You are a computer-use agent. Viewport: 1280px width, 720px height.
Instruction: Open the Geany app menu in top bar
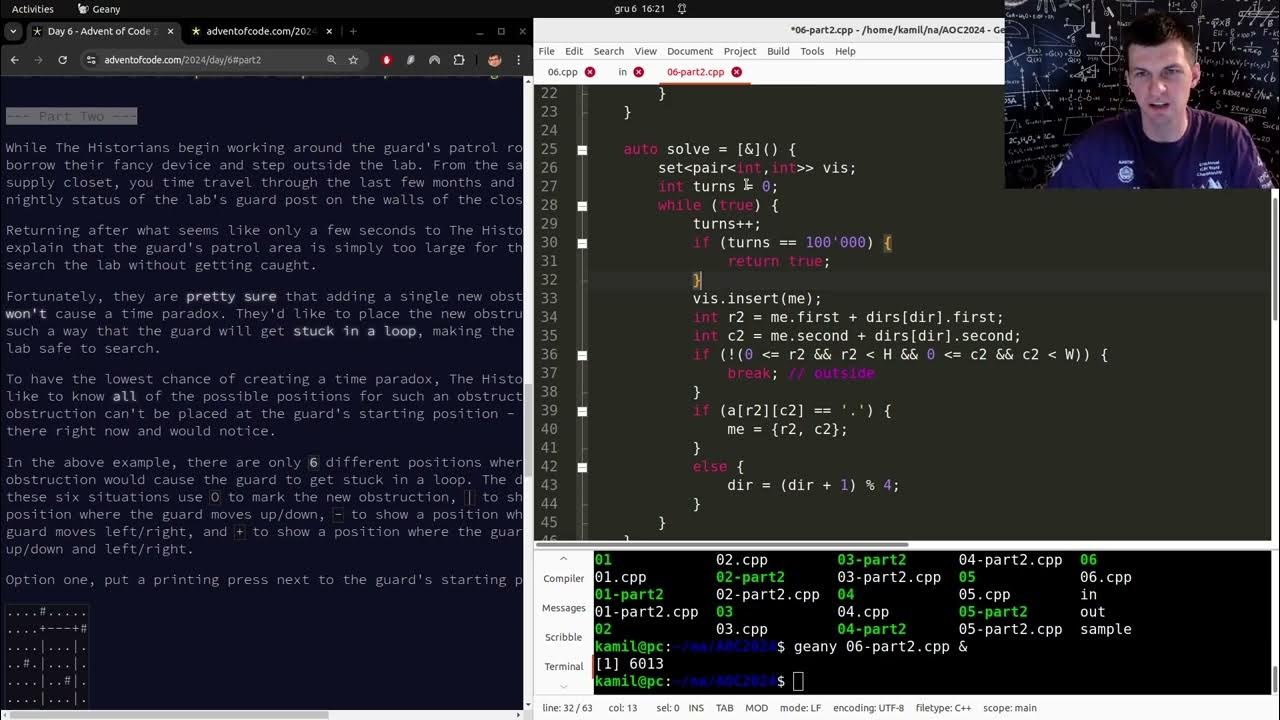click(x=98, y=9)
